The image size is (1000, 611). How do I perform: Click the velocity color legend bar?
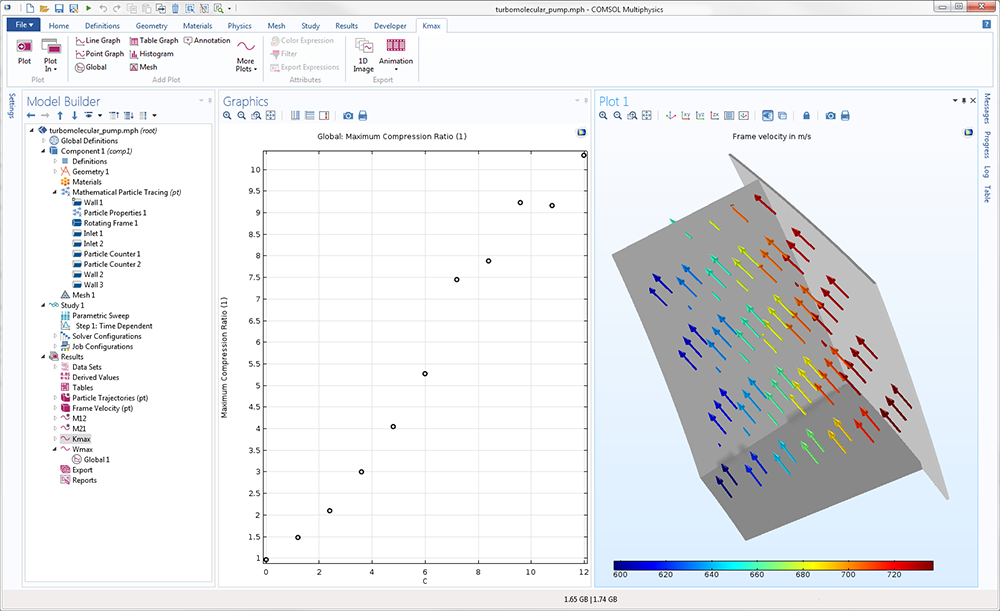tap(772, 565)
